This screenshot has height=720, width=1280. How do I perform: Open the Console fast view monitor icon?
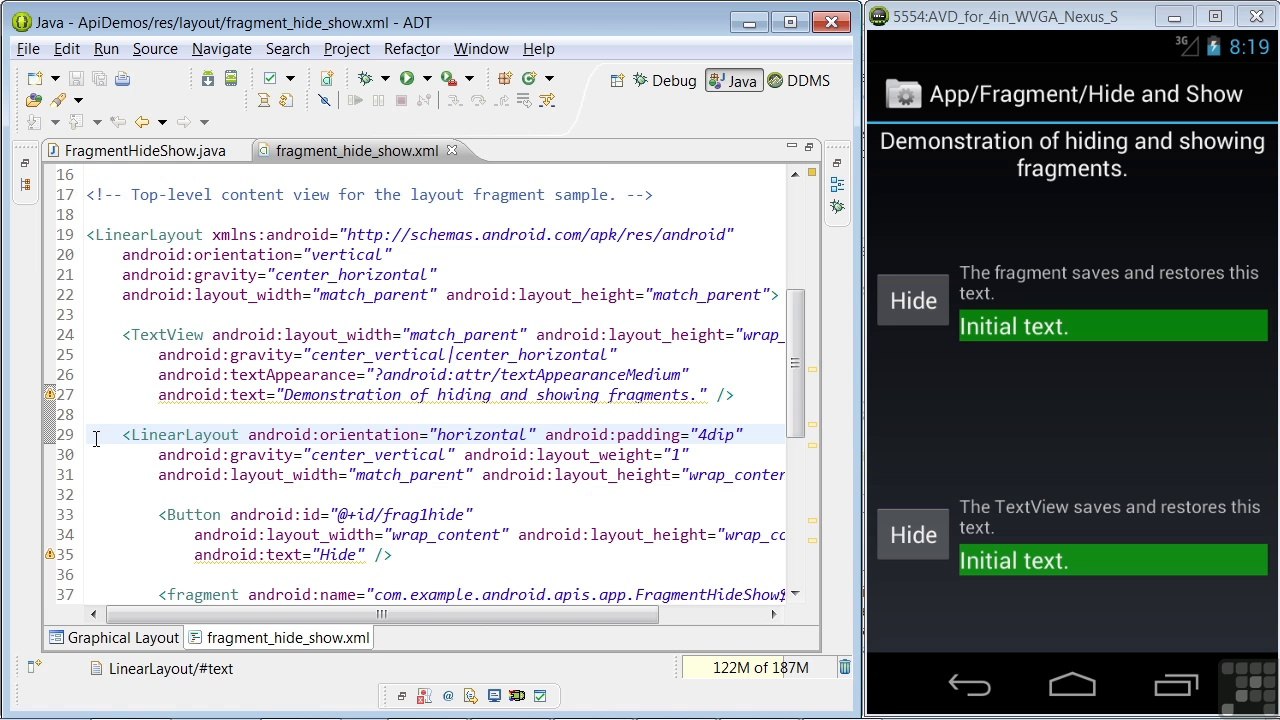coord(494,696)
